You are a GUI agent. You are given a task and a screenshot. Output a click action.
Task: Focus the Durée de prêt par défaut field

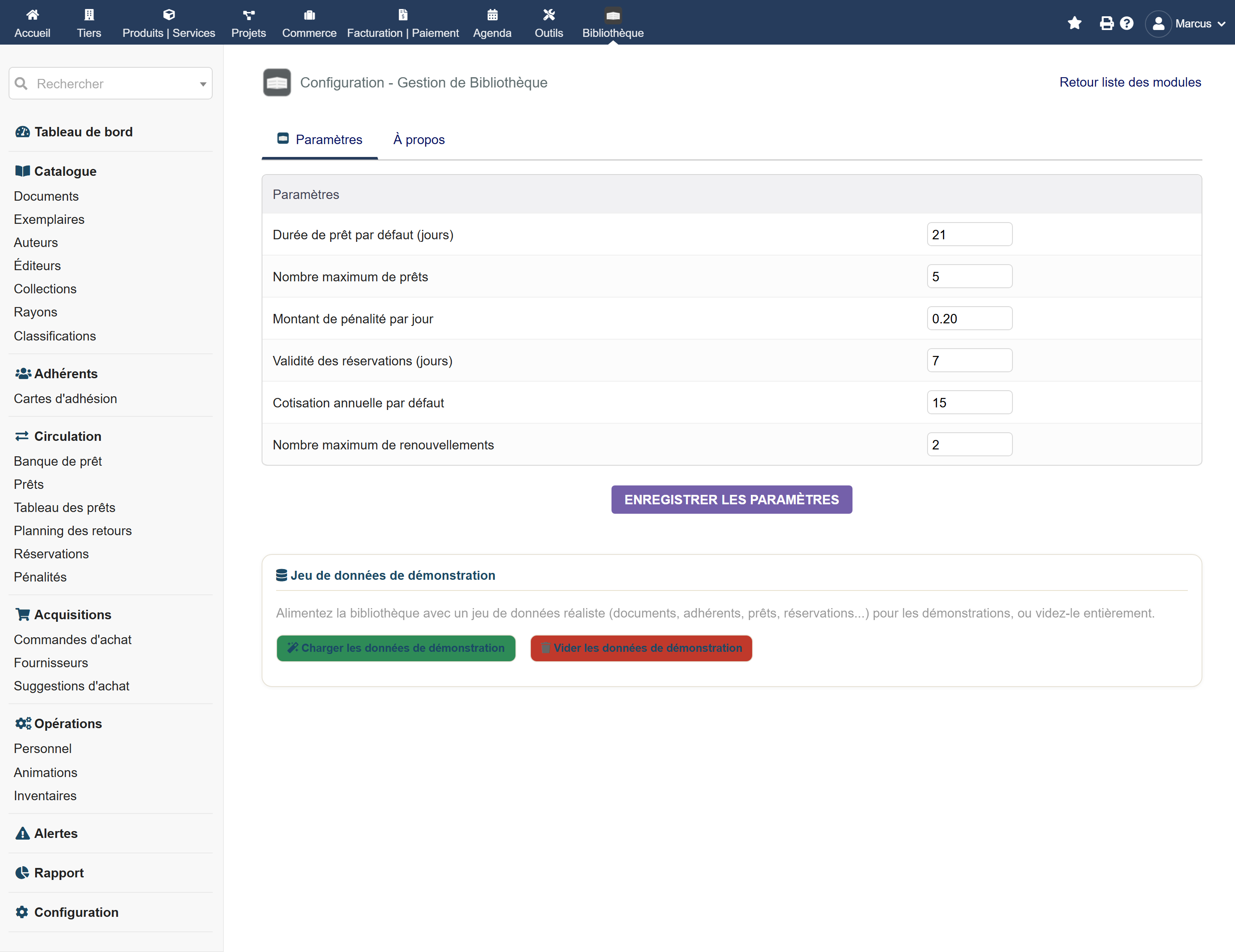point(969,235)
